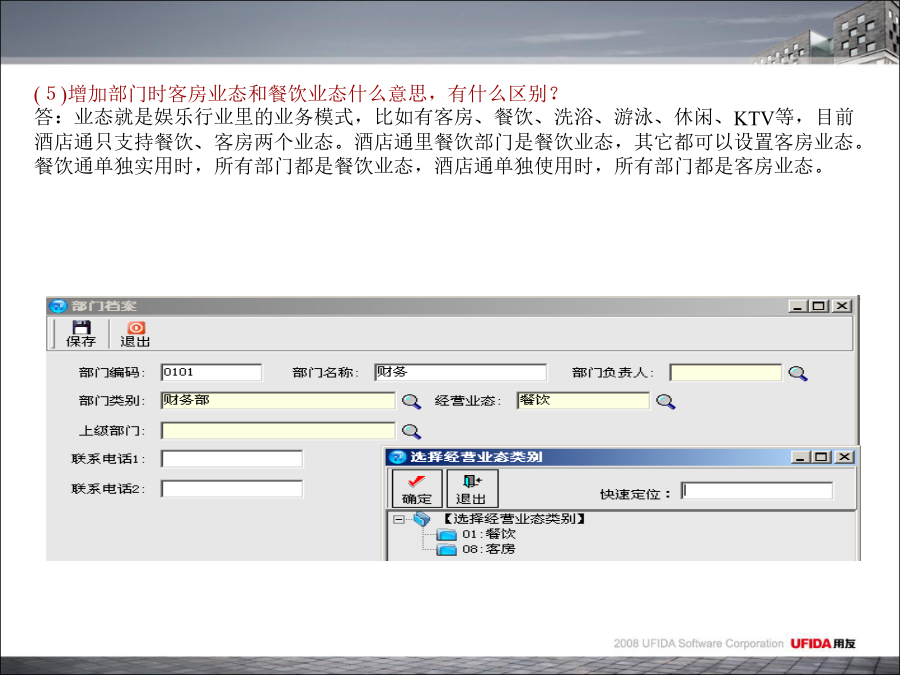The image size is (900, 675).
Task: Open lookup magnifier next to 部门负责人
Action: click(797, 373)
